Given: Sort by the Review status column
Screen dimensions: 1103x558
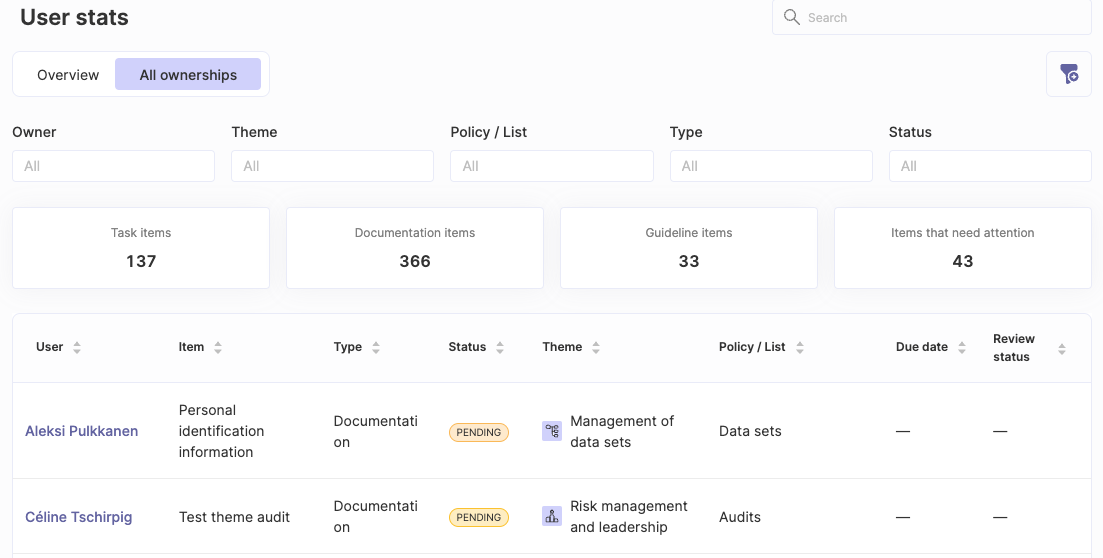Looking at the screenshot, I should (x=1061, y=349).
